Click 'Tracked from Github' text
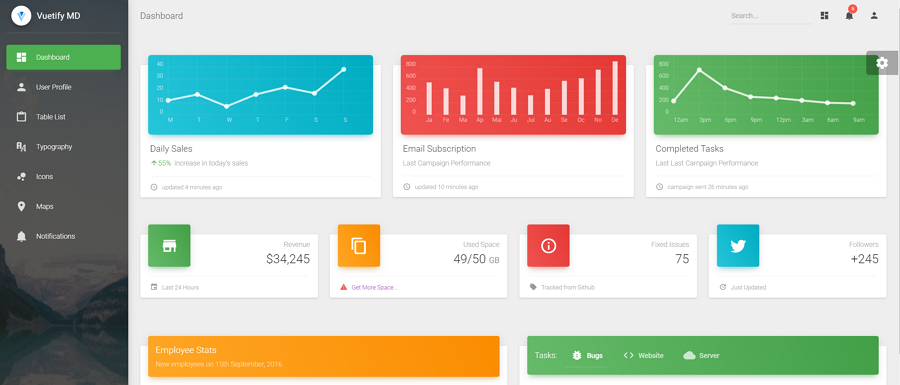Viewport: 900px width, 385px height. [568, 287]
